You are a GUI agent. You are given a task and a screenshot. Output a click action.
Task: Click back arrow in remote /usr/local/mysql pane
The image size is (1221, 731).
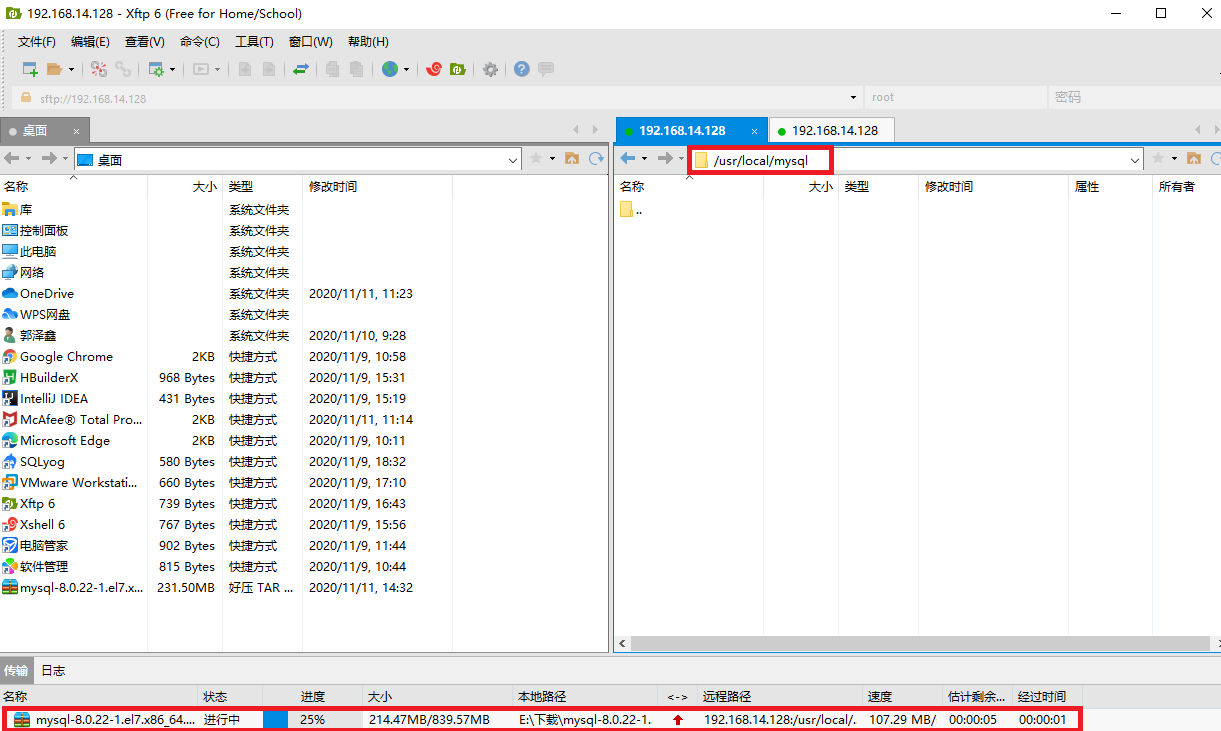tap(628, 158)
